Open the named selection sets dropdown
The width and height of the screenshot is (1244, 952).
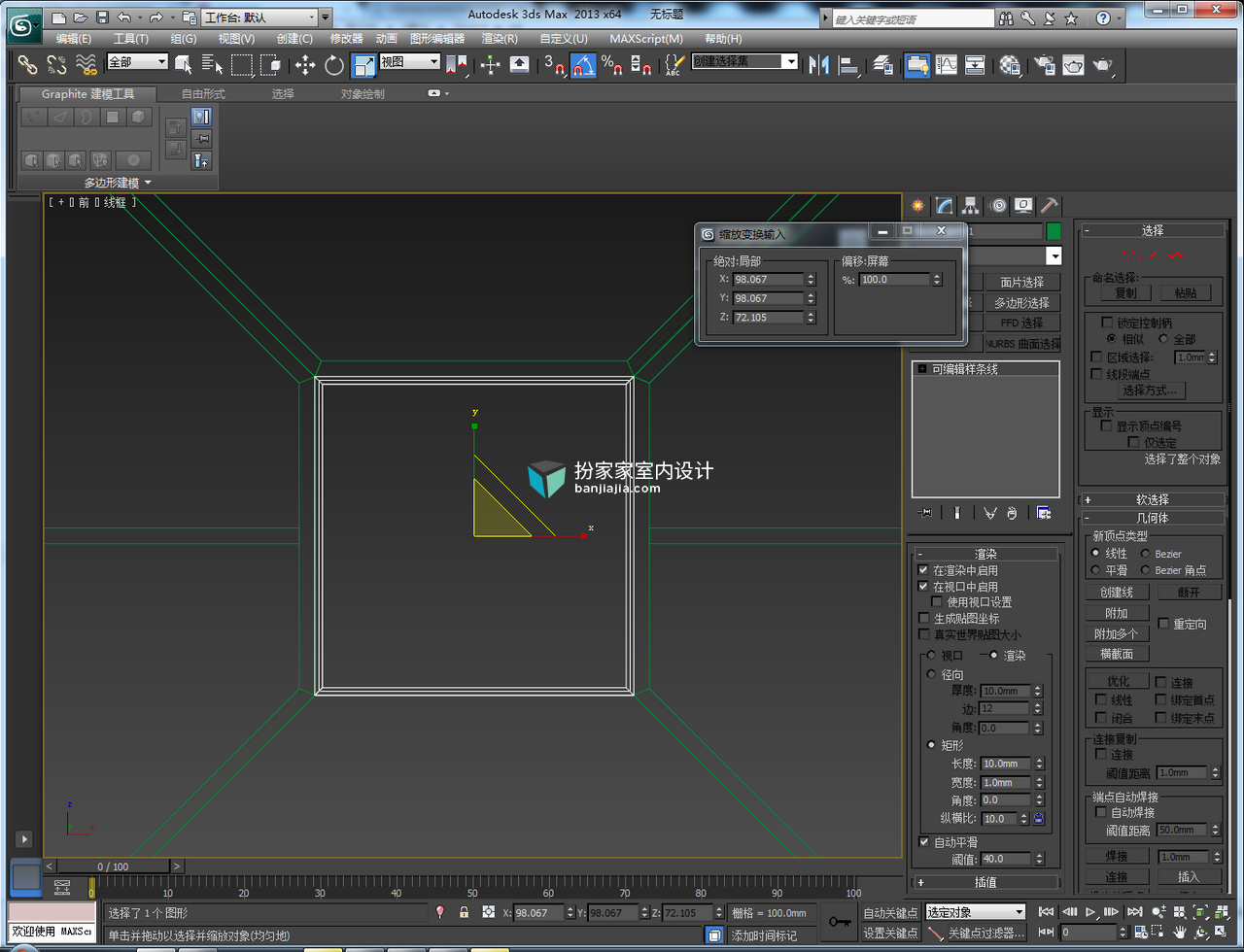744,61
